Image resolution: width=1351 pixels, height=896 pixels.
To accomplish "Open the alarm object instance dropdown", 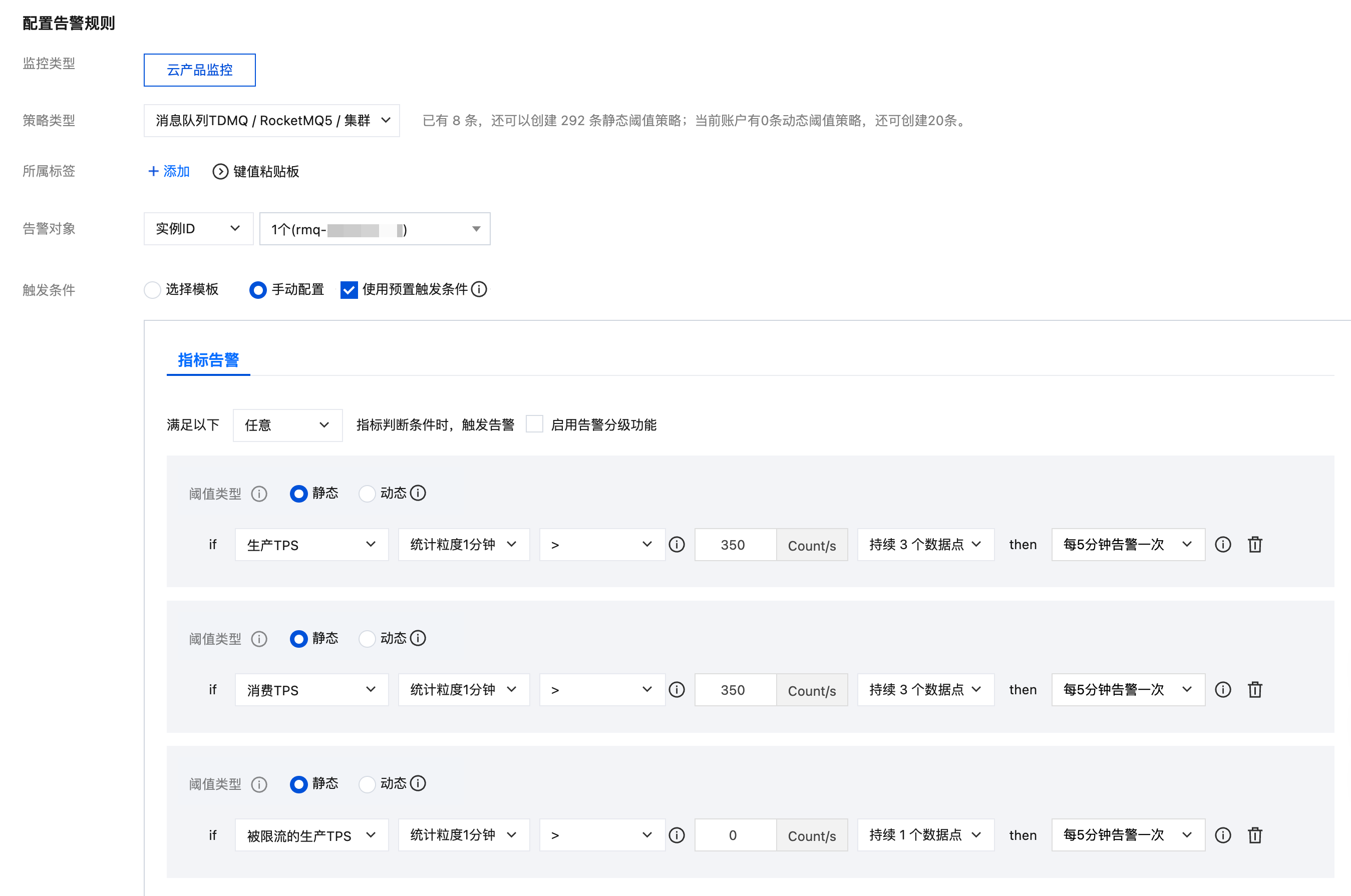I will (x=375, y=229).
